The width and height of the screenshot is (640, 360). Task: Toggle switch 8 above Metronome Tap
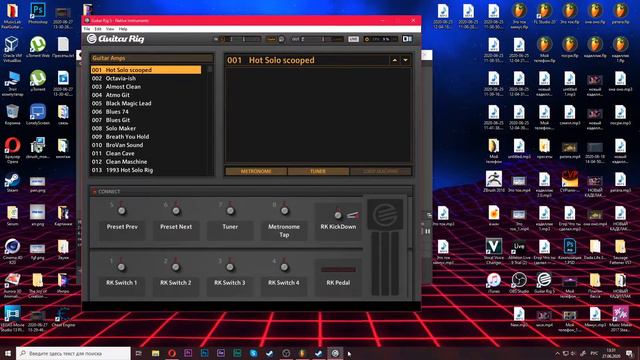284,211
